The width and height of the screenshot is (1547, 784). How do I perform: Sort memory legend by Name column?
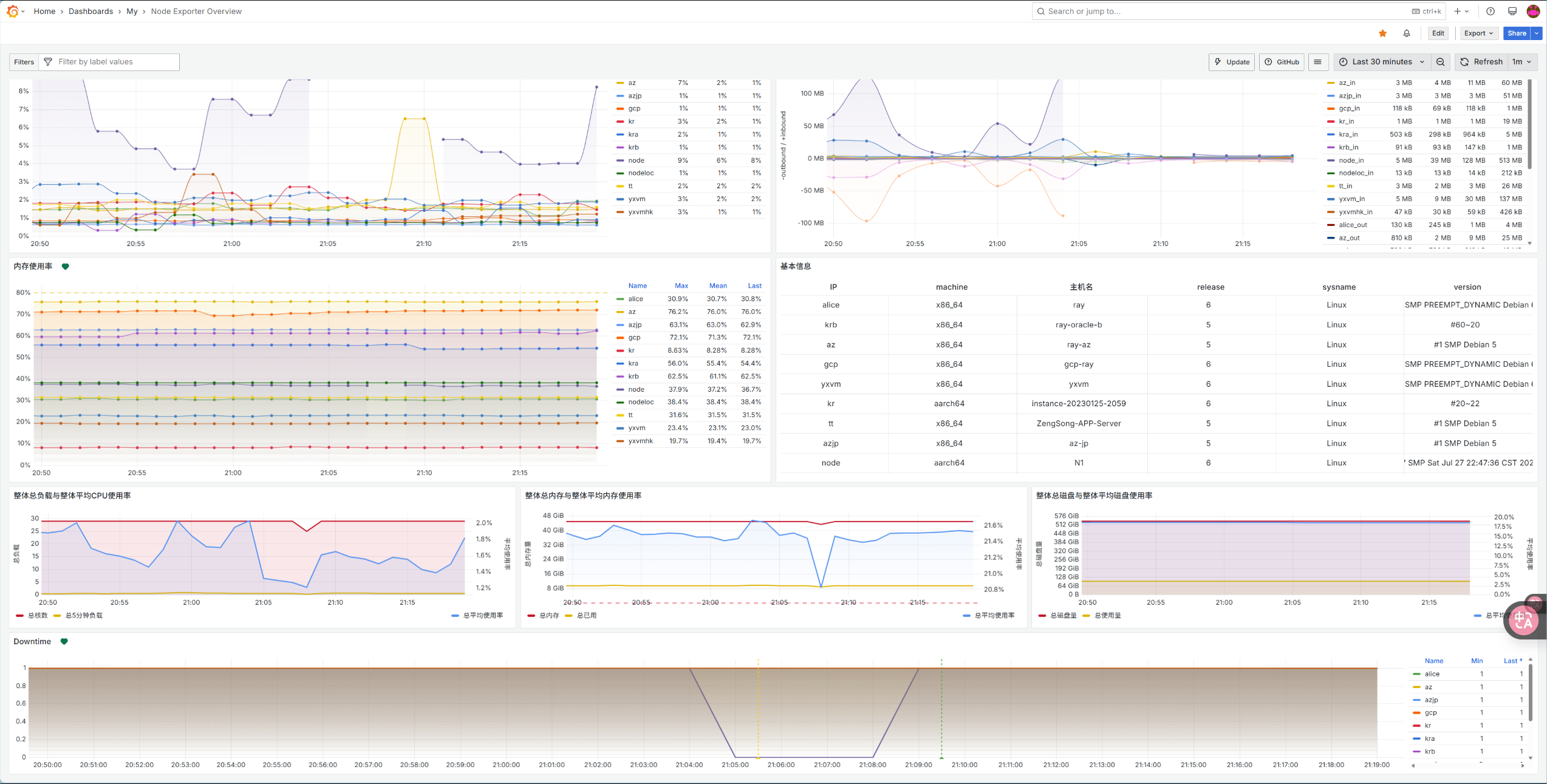637,285
